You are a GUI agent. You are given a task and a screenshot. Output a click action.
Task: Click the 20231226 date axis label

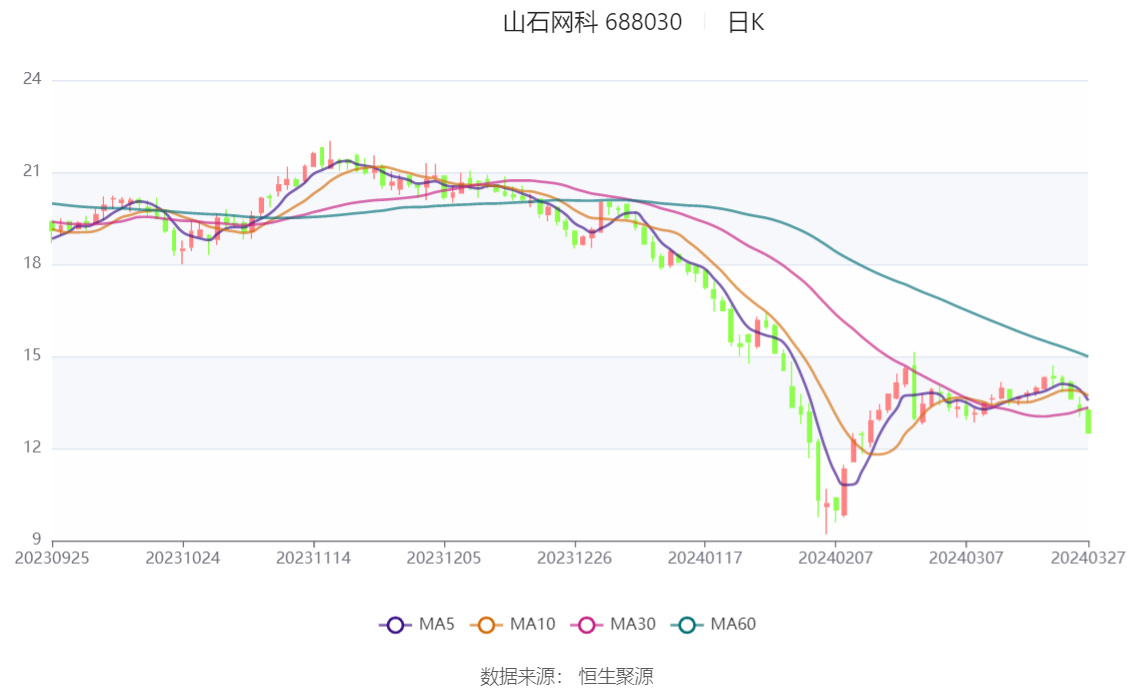[574, 558]
